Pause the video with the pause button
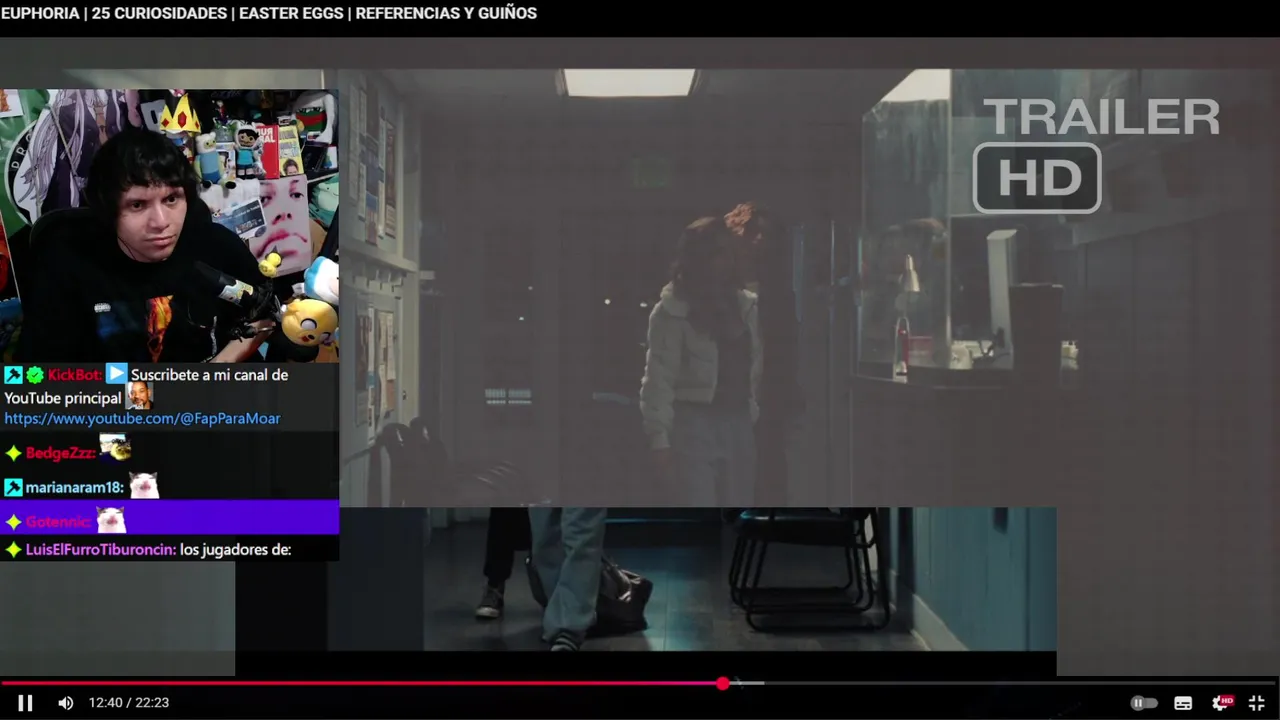 point(25,703)
